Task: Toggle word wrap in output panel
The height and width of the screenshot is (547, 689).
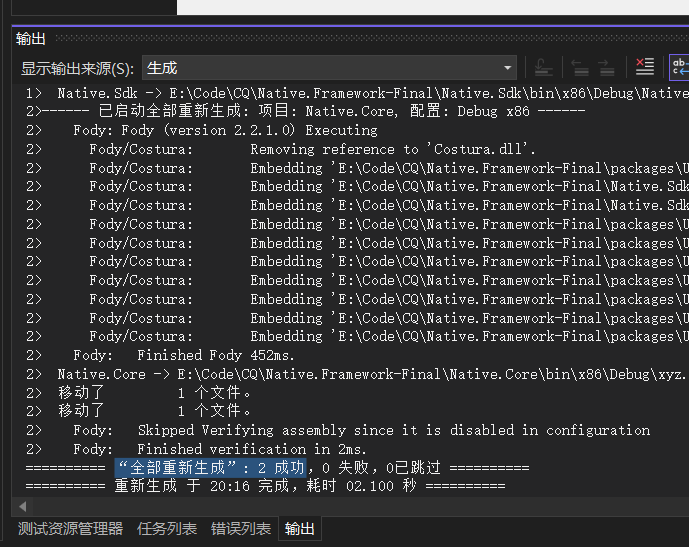Action: 679,68
